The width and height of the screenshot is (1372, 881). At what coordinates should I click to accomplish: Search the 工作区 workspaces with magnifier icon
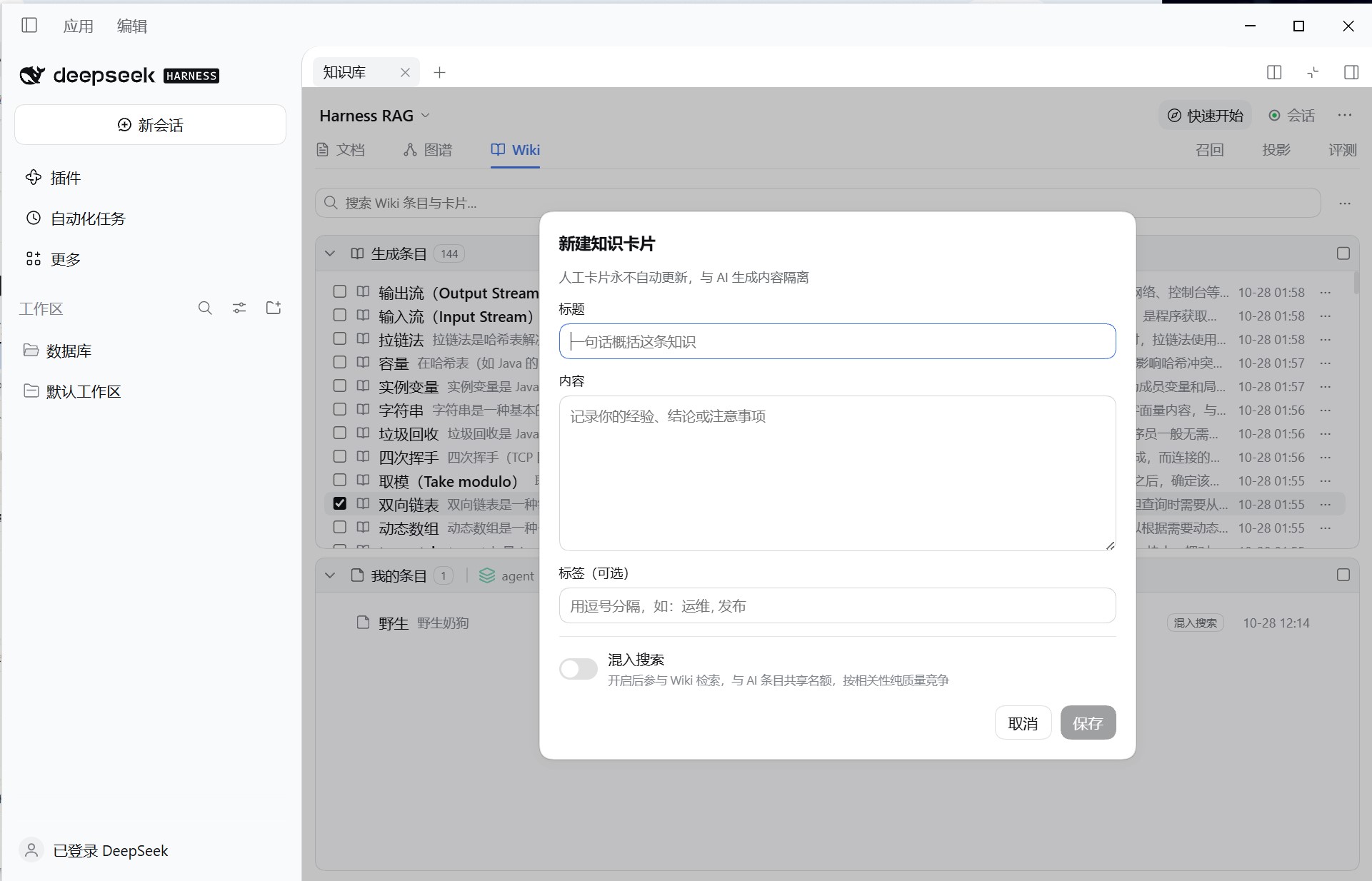pyautogui.click(x=205, y=308)
